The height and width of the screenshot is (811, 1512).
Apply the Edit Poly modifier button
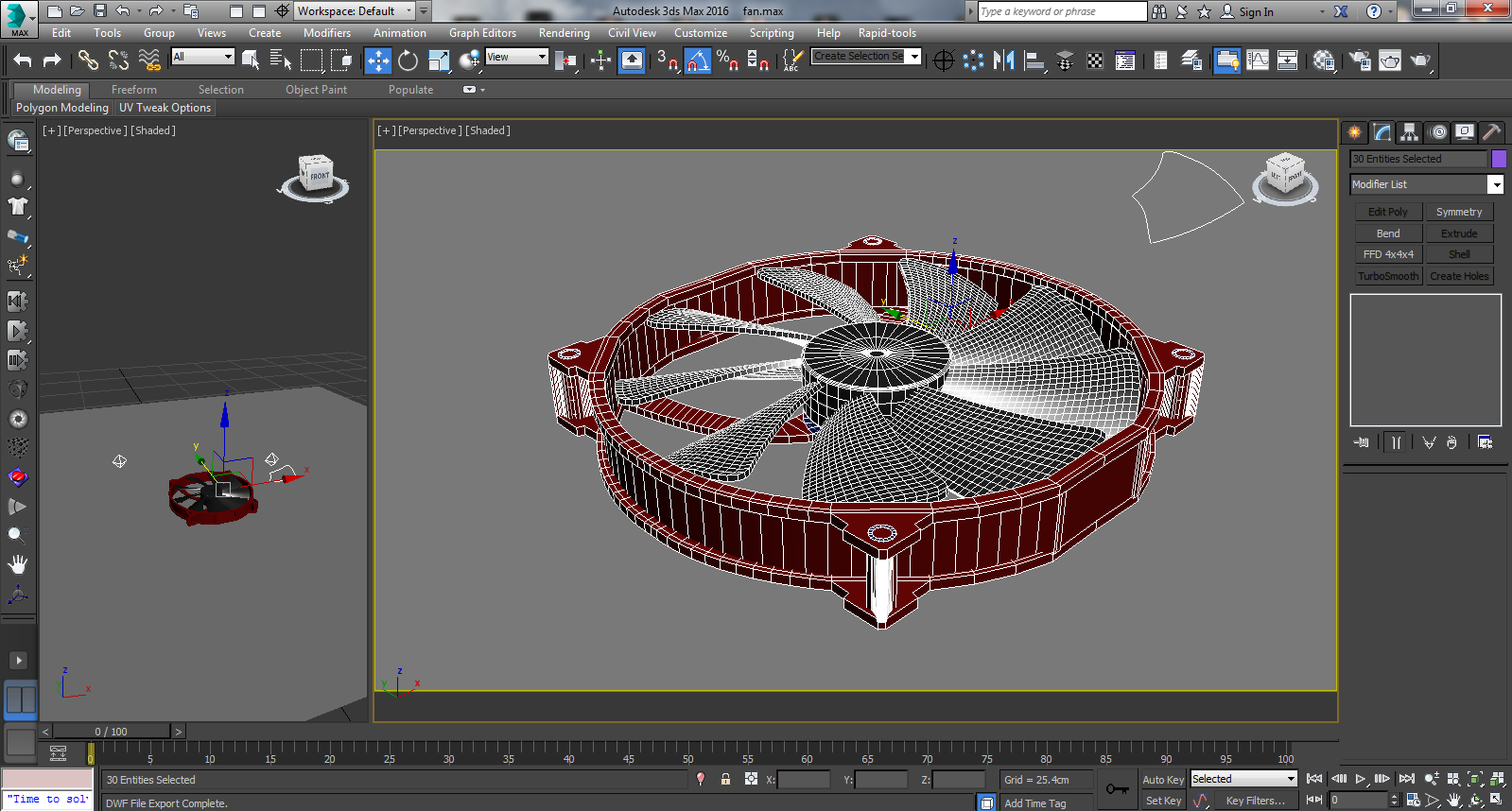tap(1387, 212)
